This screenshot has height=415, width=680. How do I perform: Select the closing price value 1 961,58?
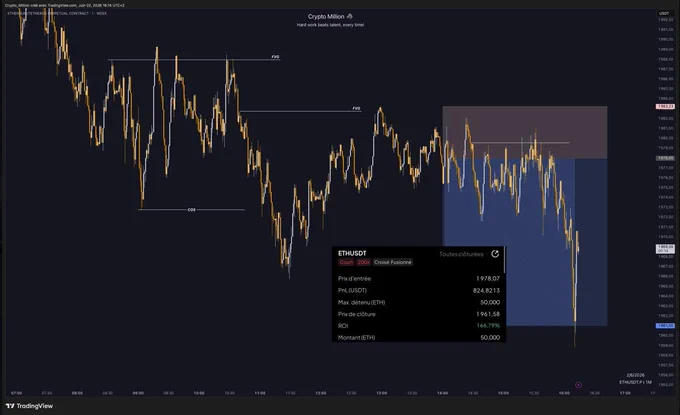(488, 314)
